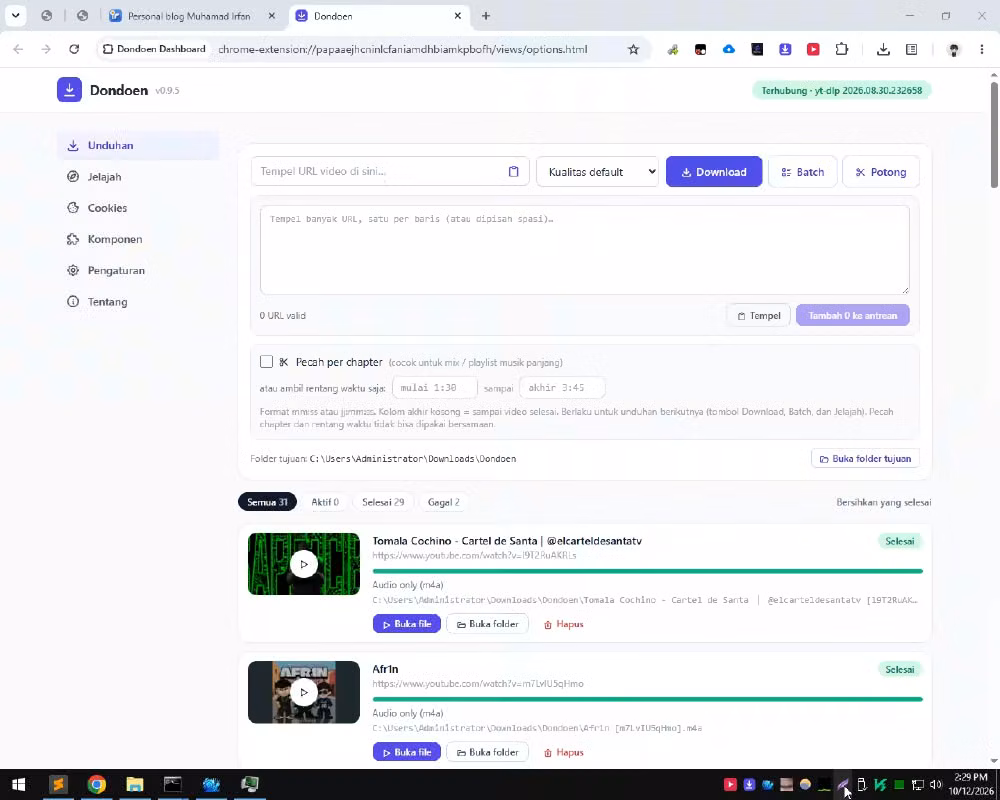
Task: Click Buka file for Afr1n
Action: pyautogui.click(x=407, y=752)
